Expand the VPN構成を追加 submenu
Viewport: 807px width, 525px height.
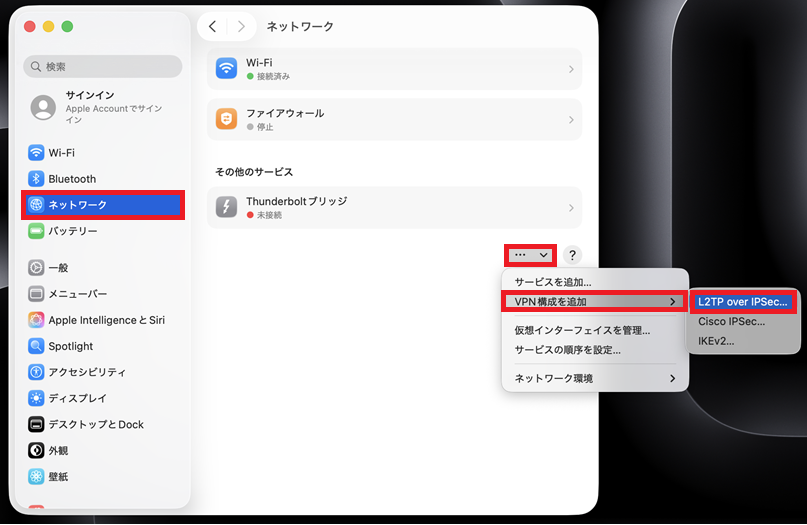tap(594, 301)
